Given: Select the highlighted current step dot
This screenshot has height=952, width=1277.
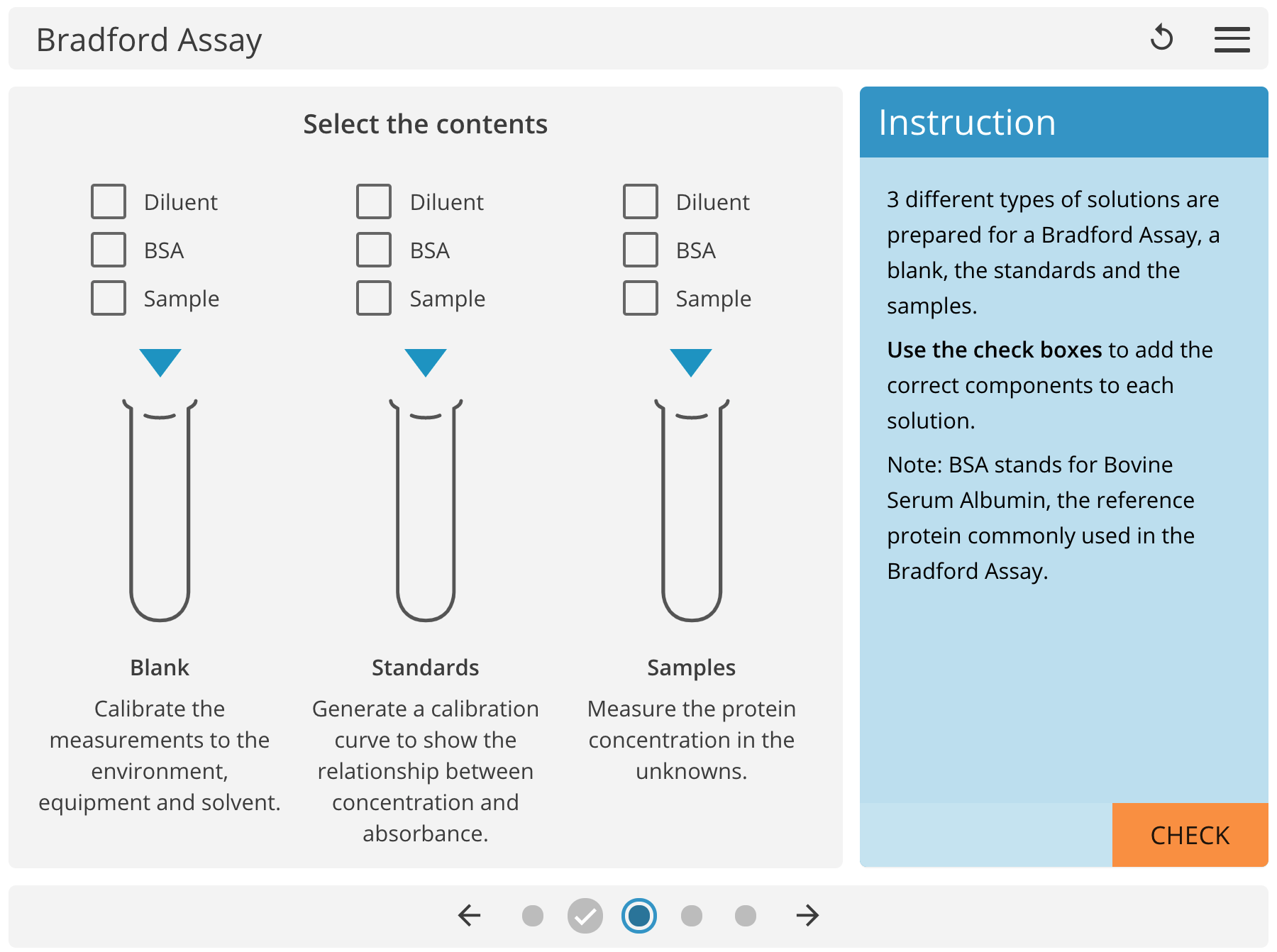Looking at the screenshot, I should click(638, 916).
